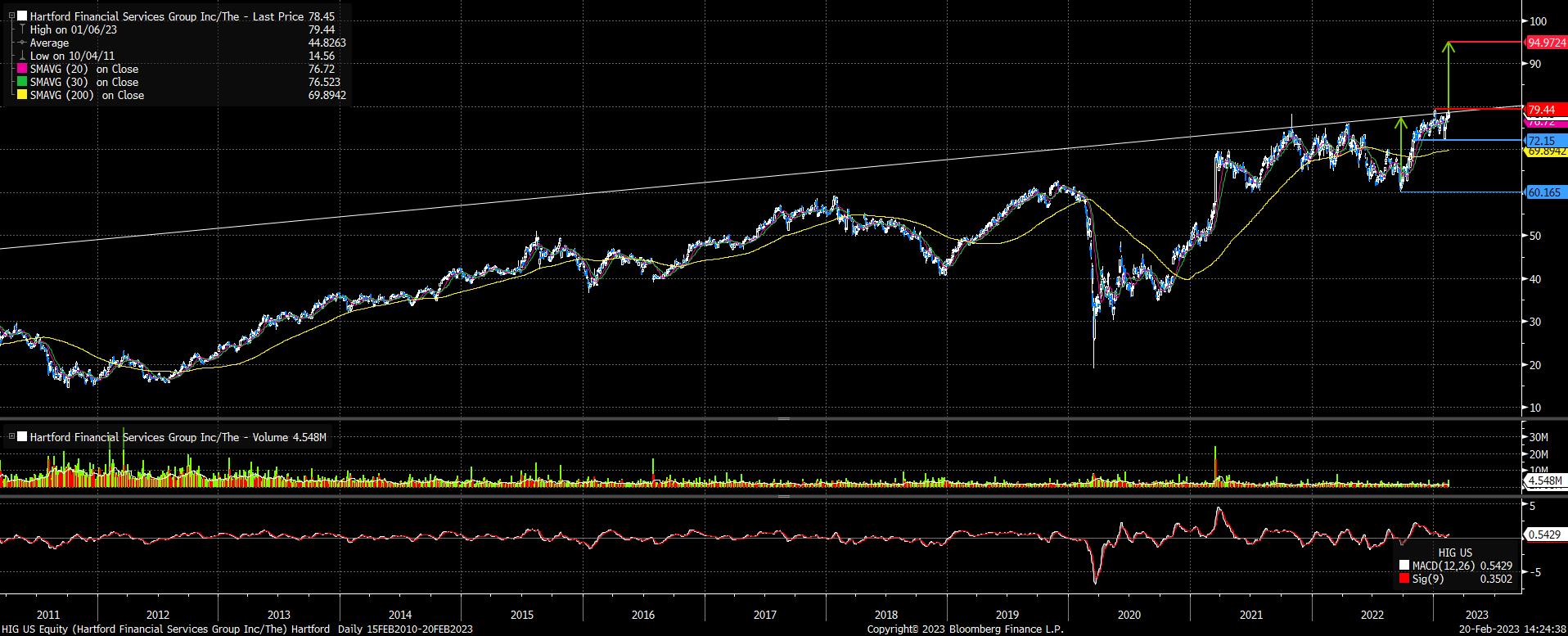
Task: Click the red Sig(9) color swatch
Action: [x=1404, y=579]
